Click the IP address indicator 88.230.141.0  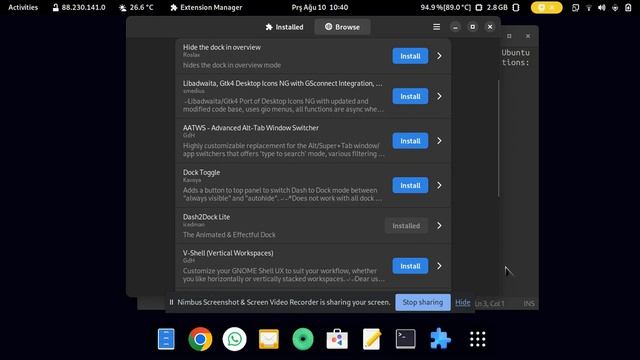pyautogui.click(x=79, y=7)
